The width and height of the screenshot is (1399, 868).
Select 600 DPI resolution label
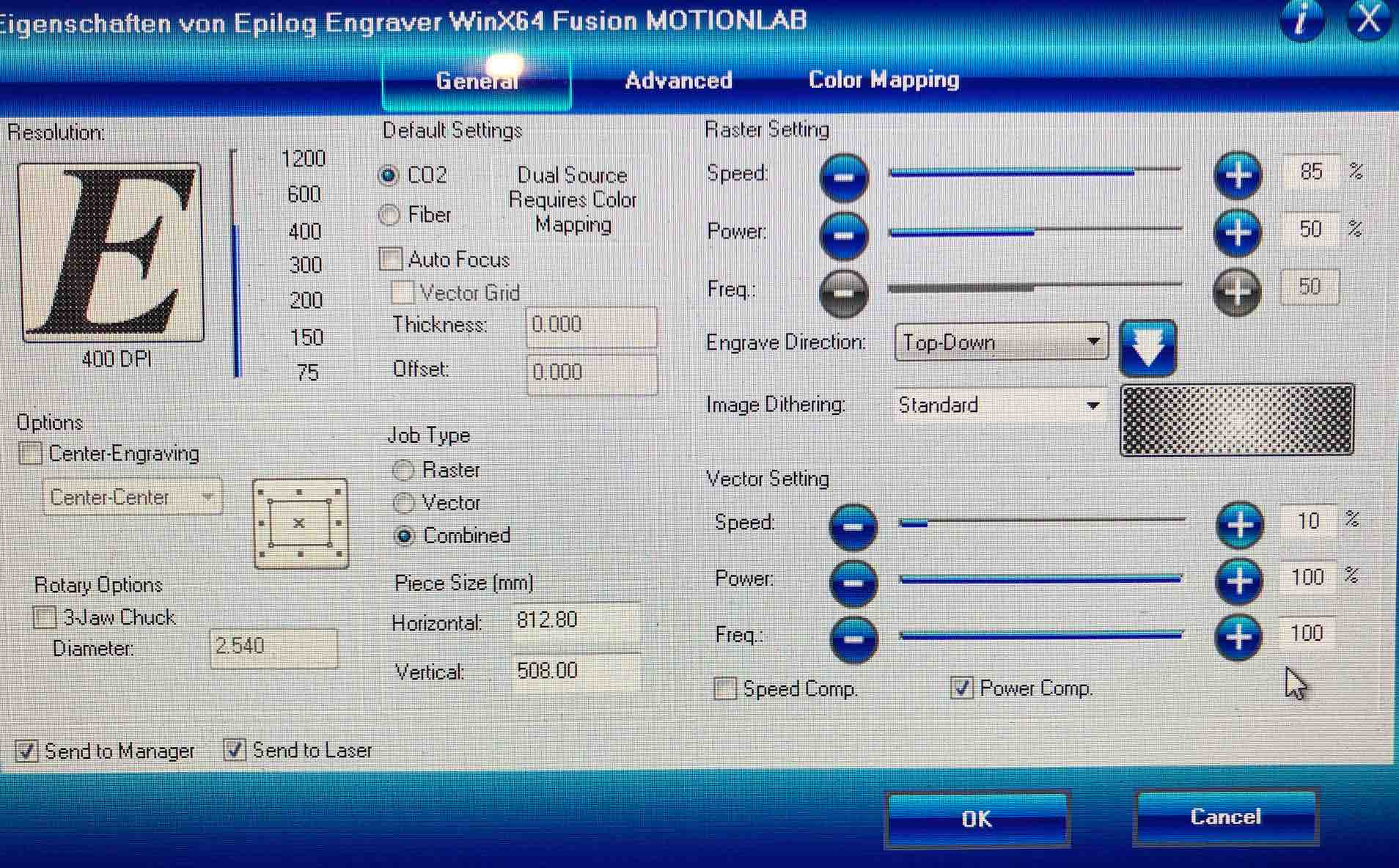tap(304, 194)
